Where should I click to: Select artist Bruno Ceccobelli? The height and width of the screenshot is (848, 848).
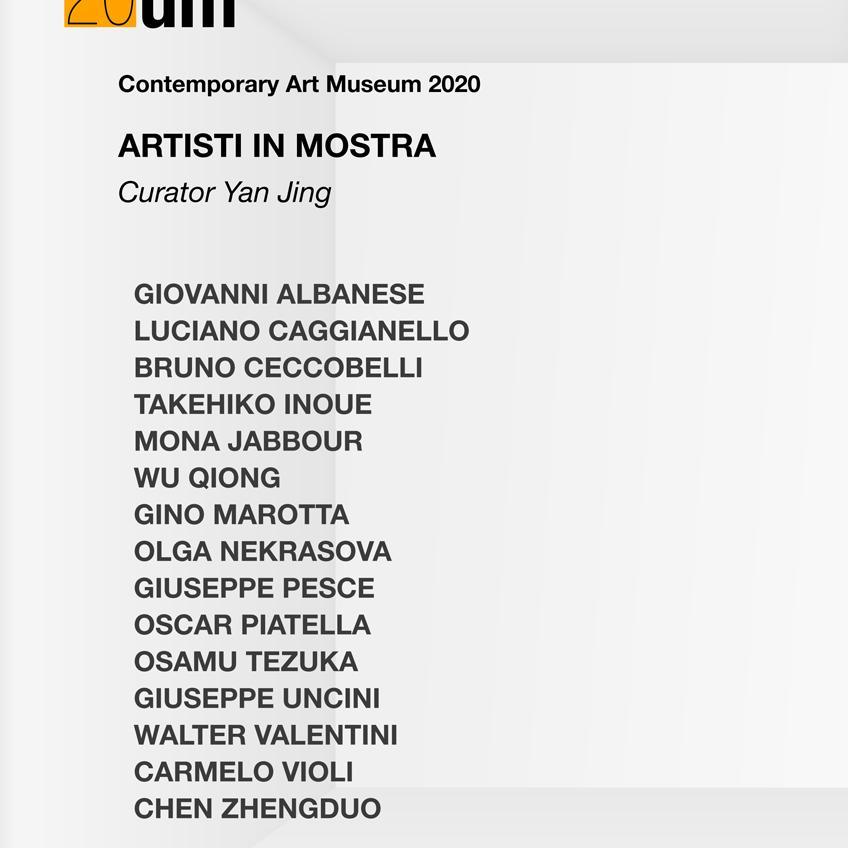click(278, 368)
